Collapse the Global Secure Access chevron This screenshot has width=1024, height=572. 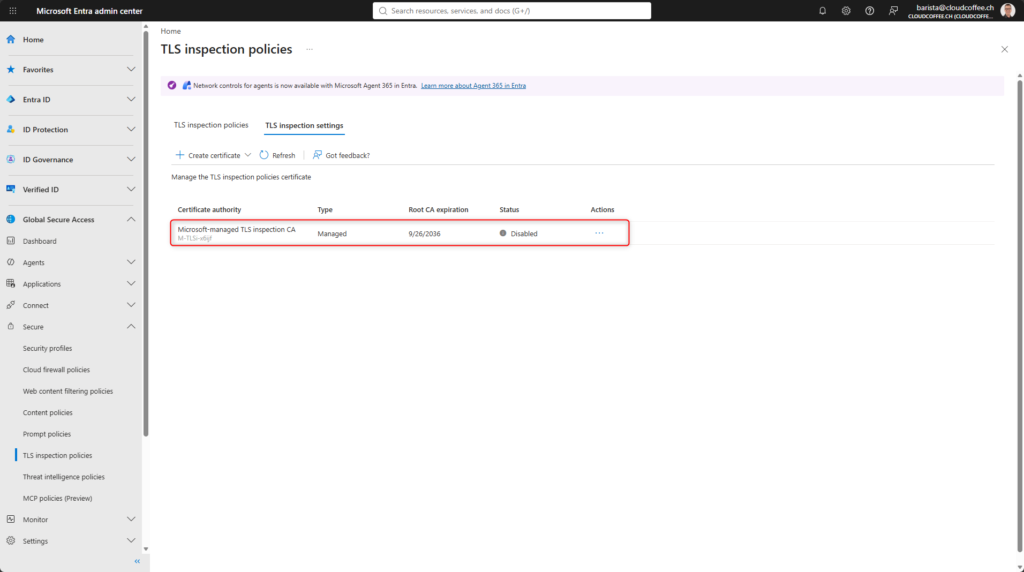pos(131,219)
